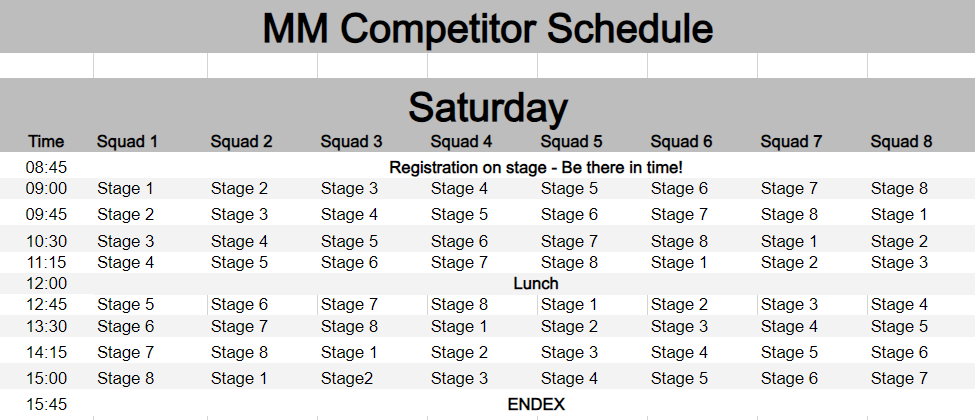The image size is (975, 420).
Task: Select Squad 5's Stage 6 cell at 09:45
Action: click(569, 214)
